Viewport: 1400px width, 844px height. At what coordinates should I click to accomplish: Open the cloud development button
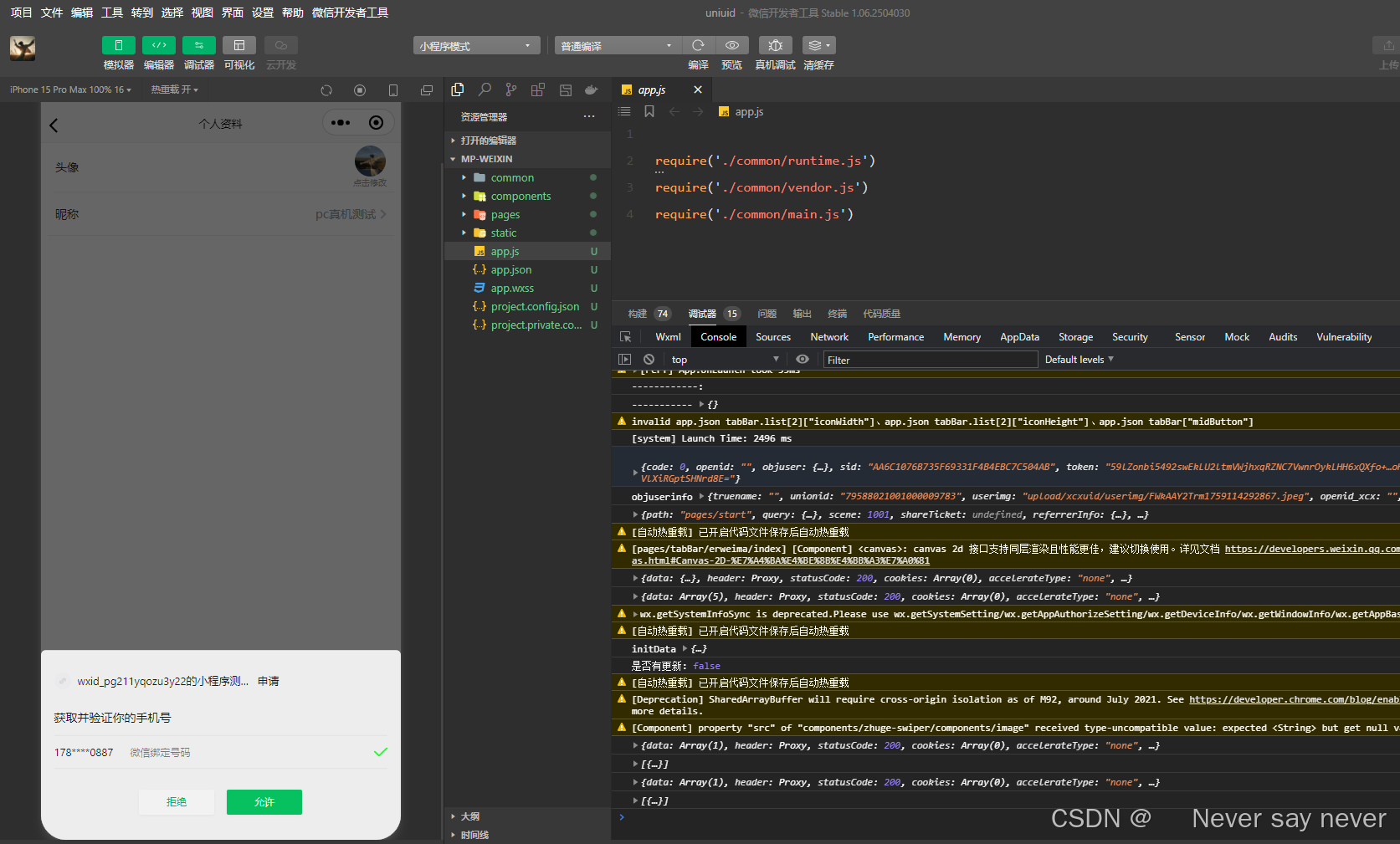click(x=281, y=45)
